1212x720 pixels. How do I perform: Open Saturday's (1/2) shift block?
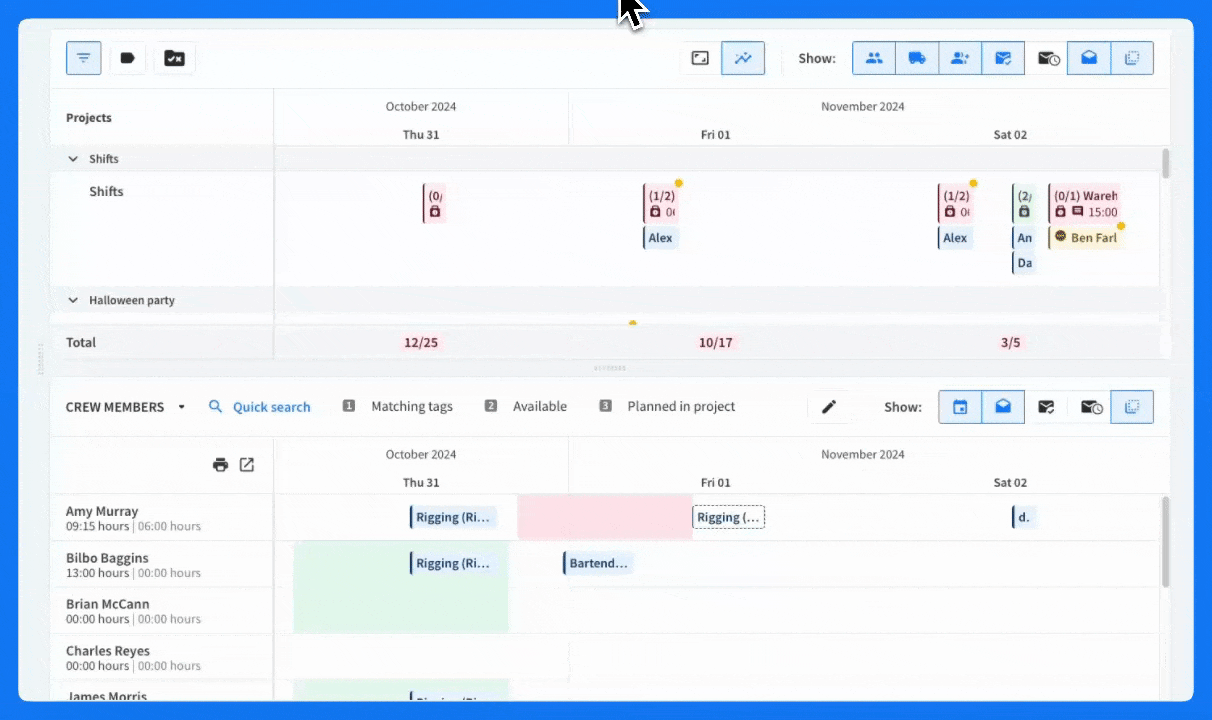955,204
